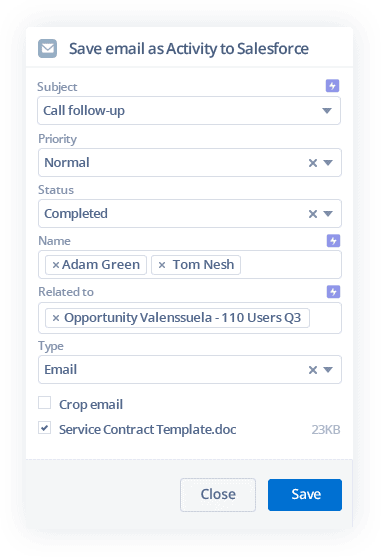Expand the Status dropdown arrow
The height and width of the screenshot is (557, 381).
pos(328,214)
